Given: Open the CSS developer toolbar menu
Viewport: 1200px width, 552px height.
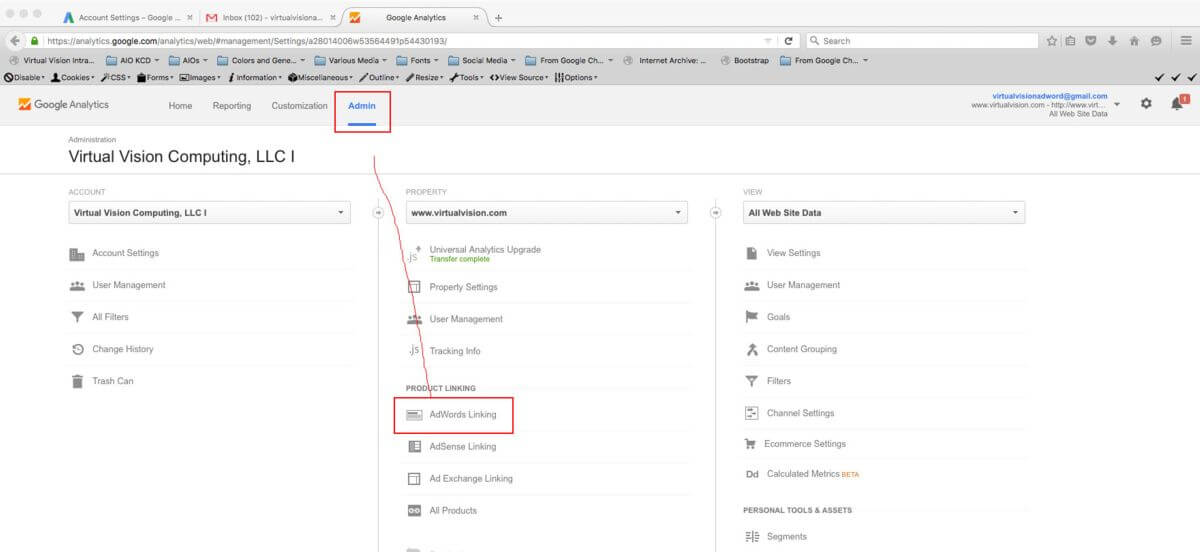Looking at the screenshot, I should click(116, 77).
